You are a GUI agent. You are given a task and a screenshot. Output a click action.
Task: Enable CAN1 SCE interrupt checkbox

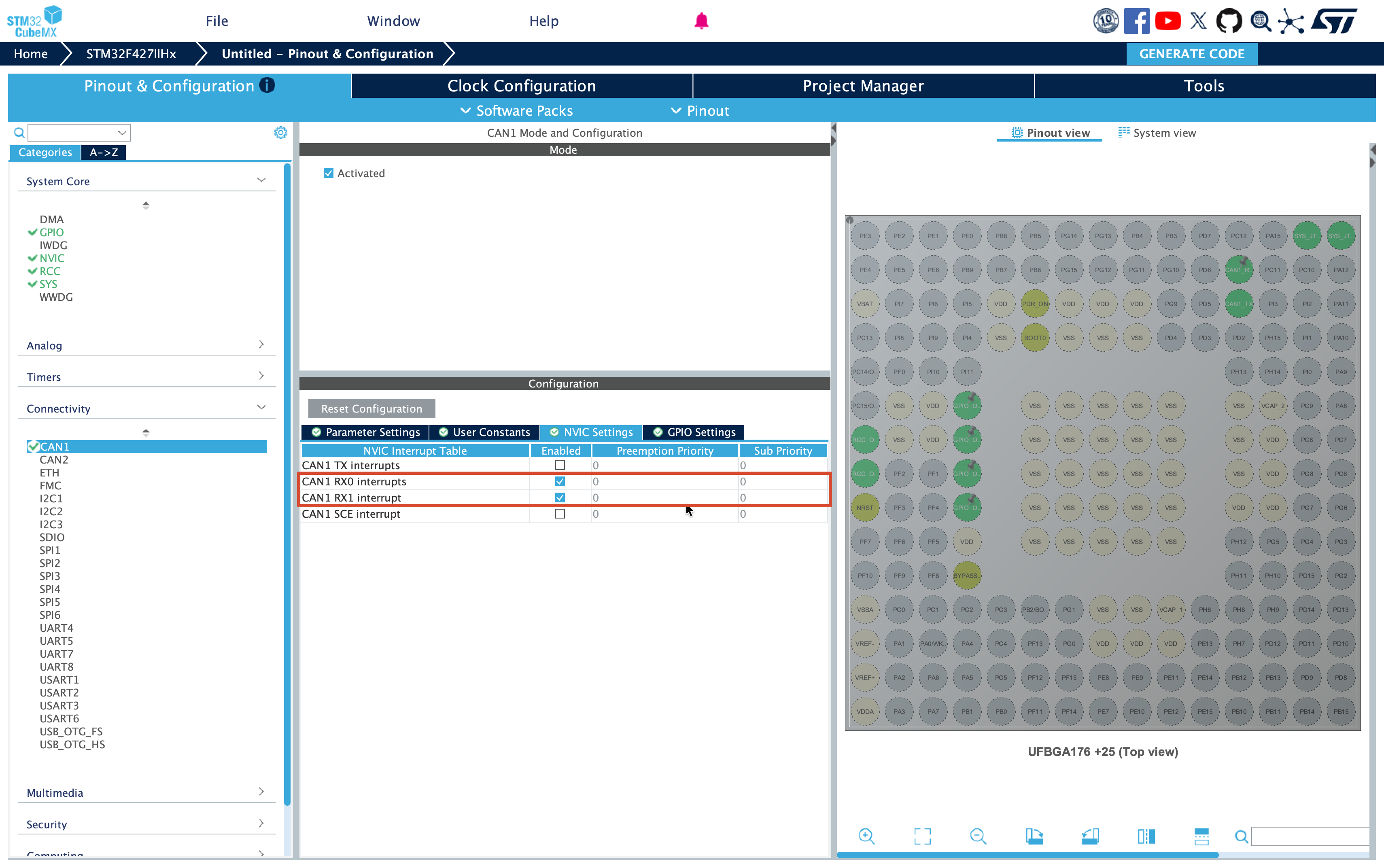point(560,514)
